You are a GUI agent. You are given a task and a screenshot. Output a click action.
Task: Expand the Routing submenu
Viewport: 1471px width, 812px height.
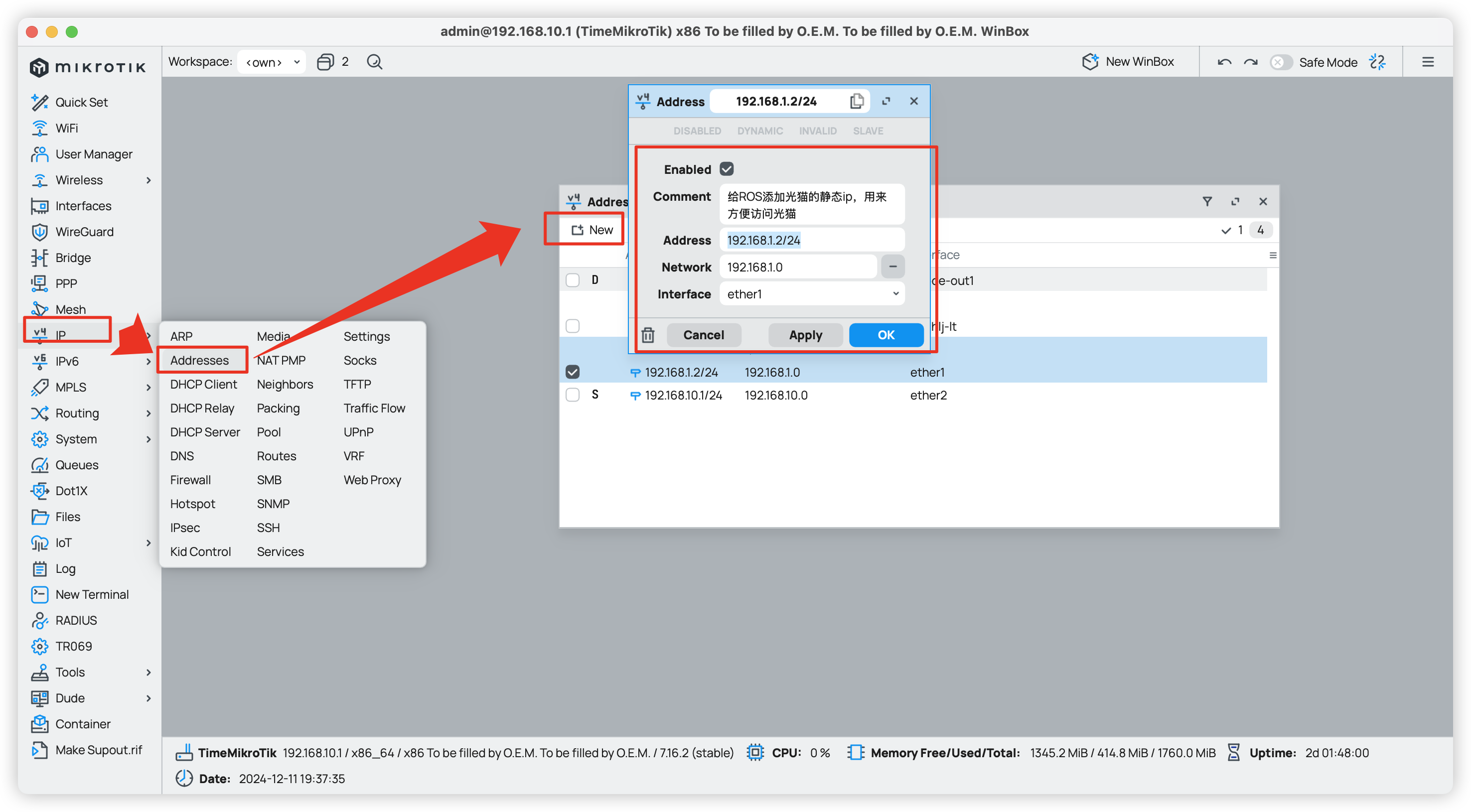(148, 413)
